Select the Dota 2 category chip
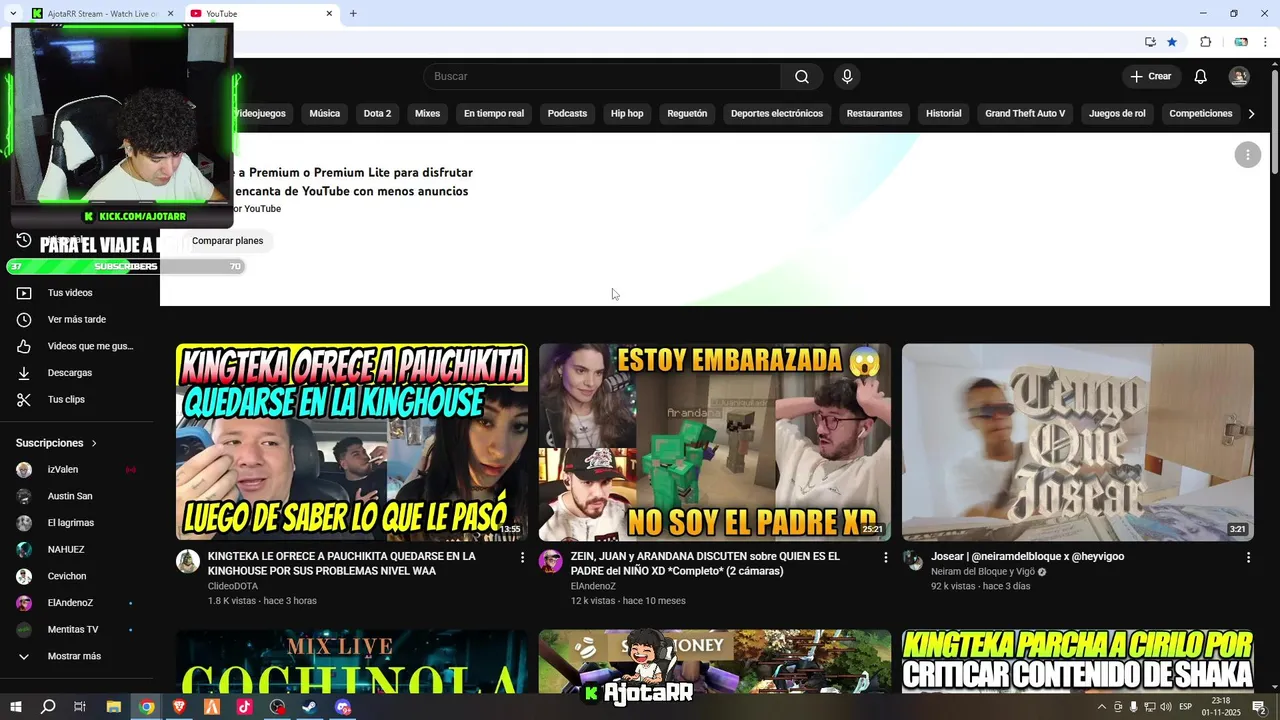This screenshot has width=1280, height=720. click(377, 114)
